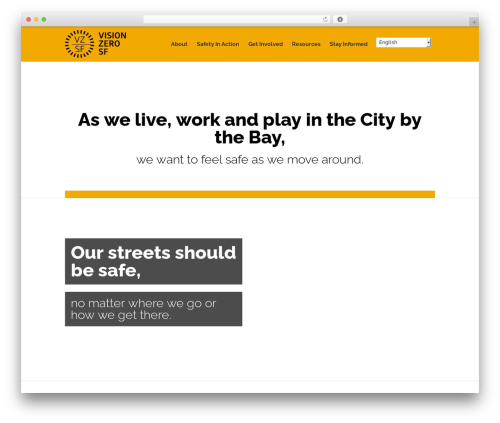Click 'no matter where we go' text box
The image size is (500, 423).
[153, 309]
